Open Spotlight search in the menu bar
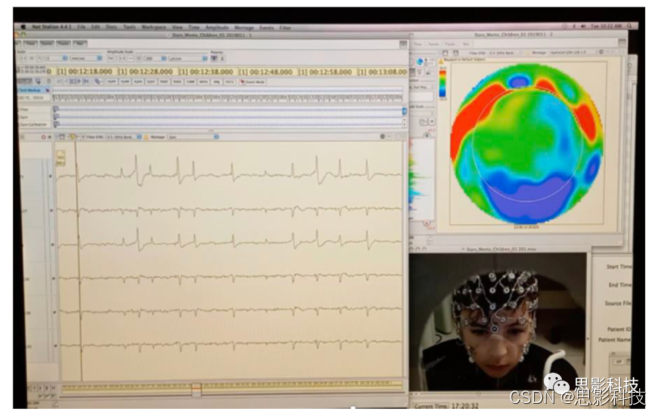Viewport: 662px width, 416px height. click(x=629, y=26)
